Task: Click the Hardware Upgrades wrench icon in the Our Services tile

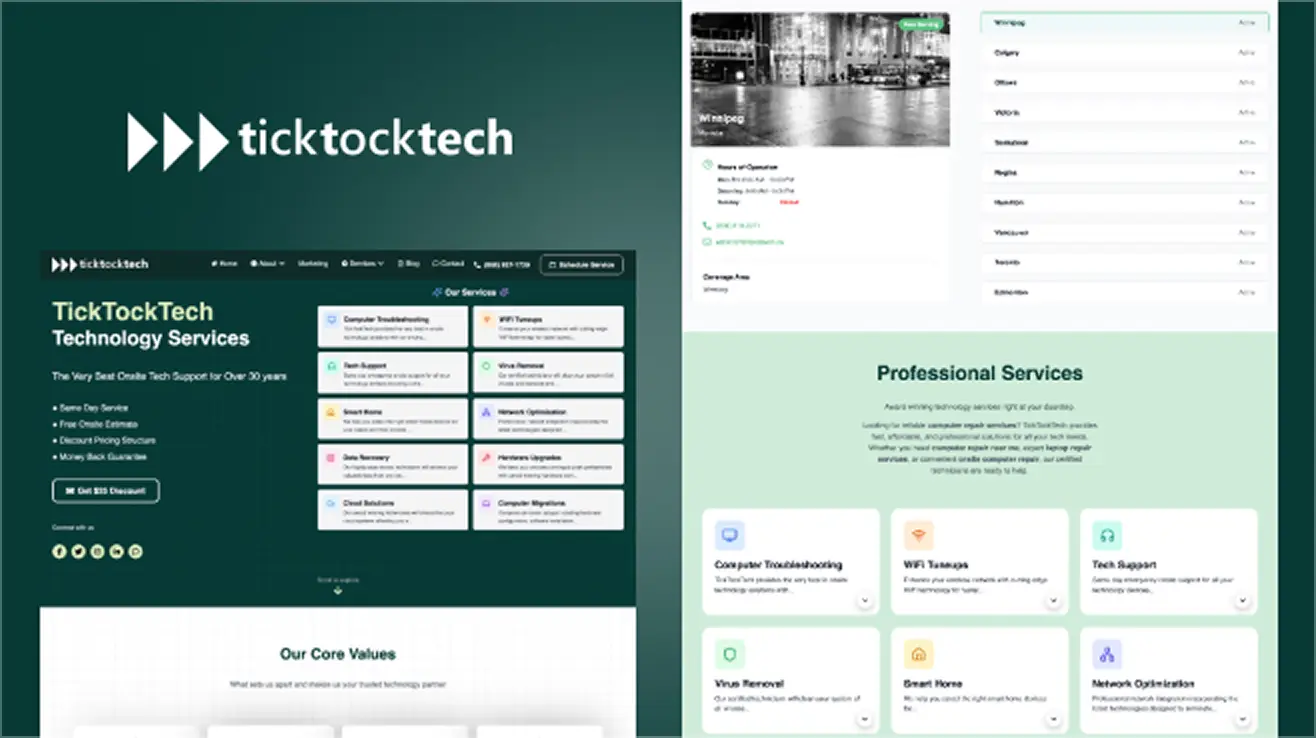Action: point(487,459)
